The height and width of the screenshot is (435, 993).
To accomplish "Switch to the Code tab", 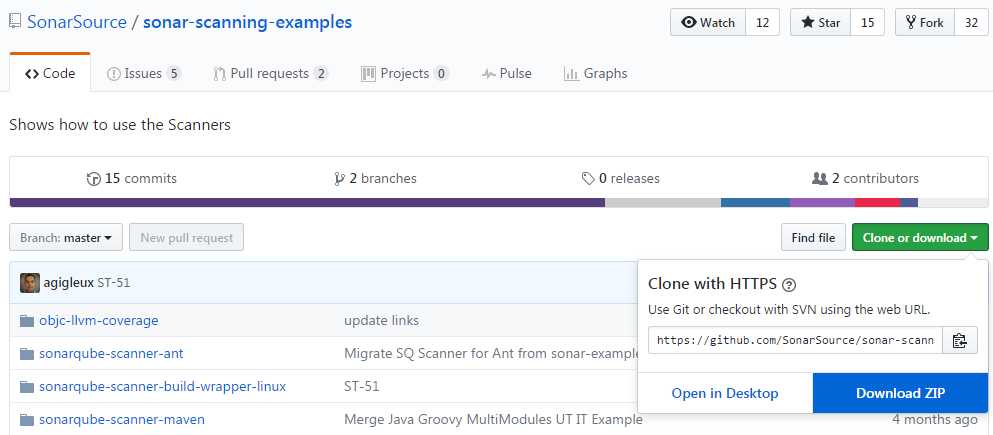I will 50,73.
